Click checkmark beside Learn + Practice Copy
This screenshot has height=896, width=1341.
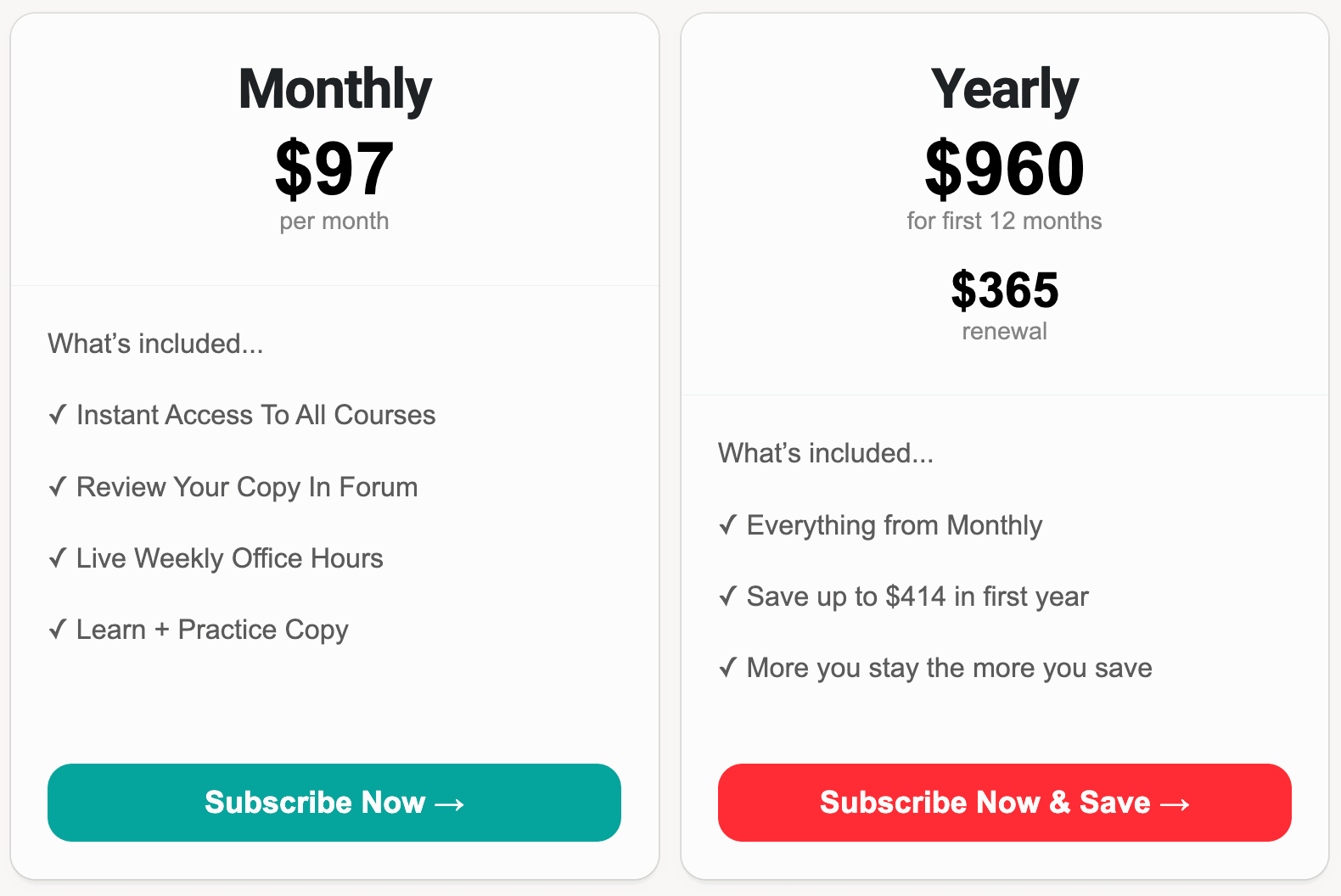tap(58, 630)
